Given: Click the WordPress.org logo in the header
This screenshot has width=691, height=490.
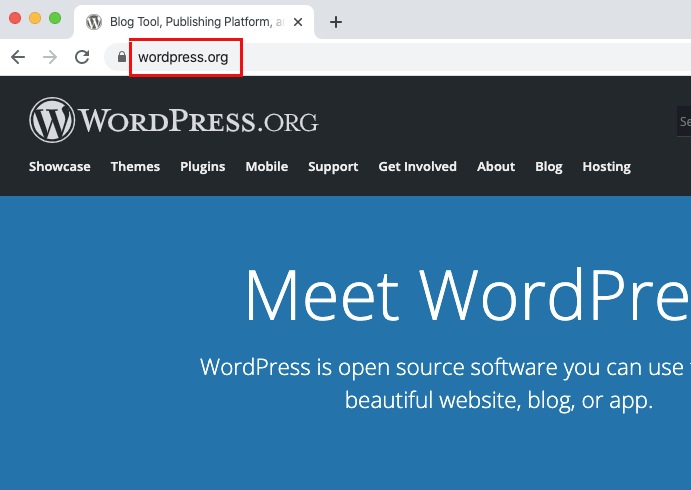Looking at the screenshot, I should coord(174,120).
